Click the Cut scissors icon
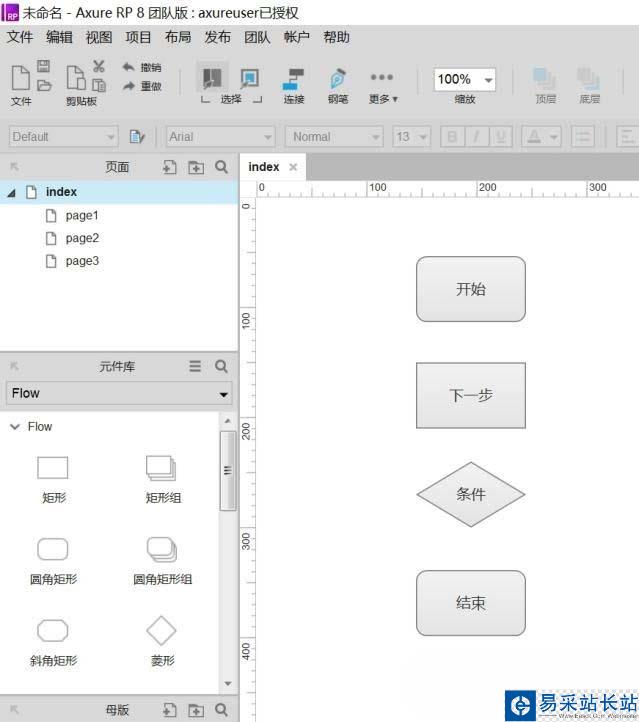 pos(99,66)
